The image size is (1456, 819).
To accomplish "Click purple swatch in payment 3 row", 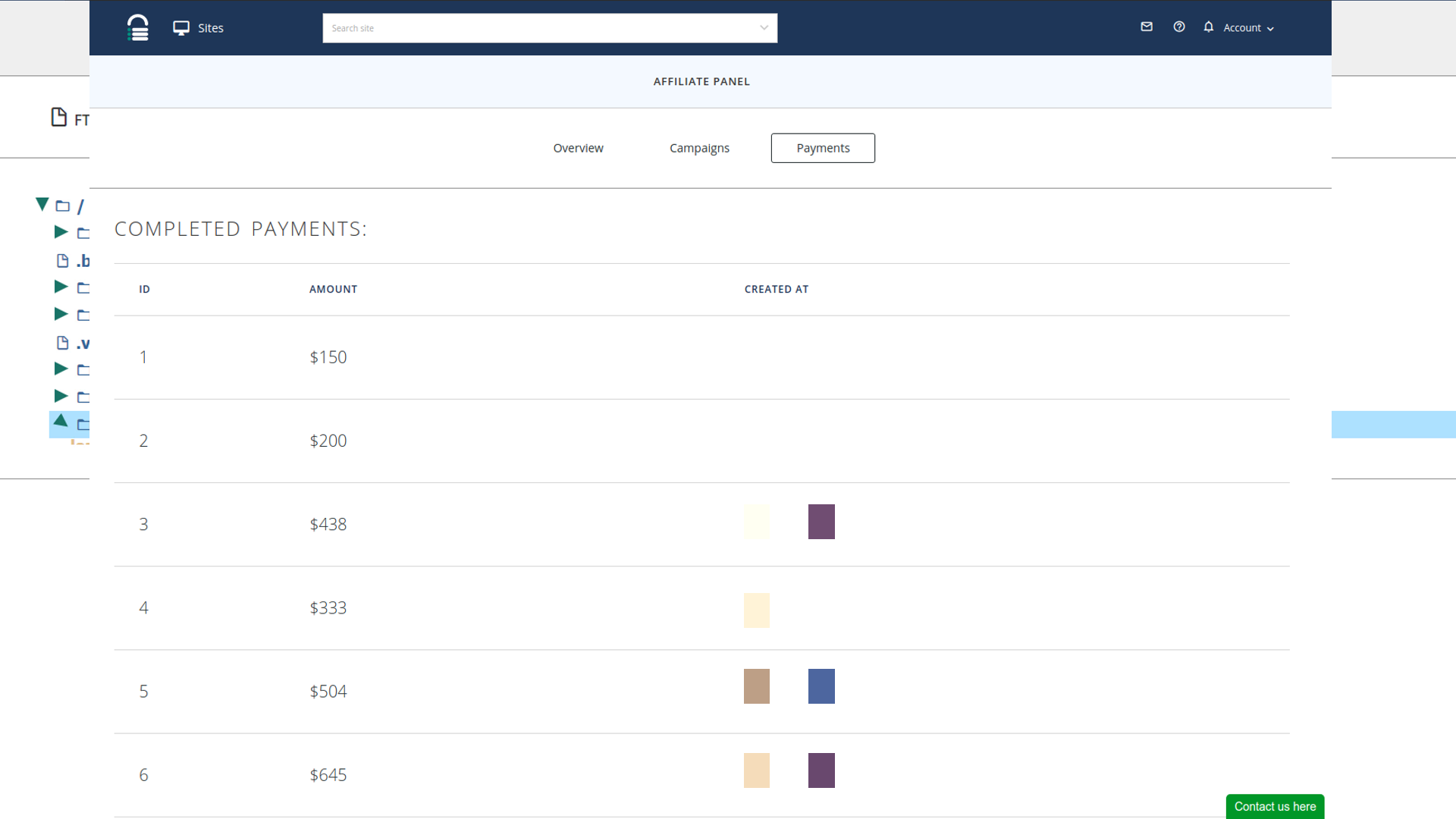I will (x=821, y=522).
